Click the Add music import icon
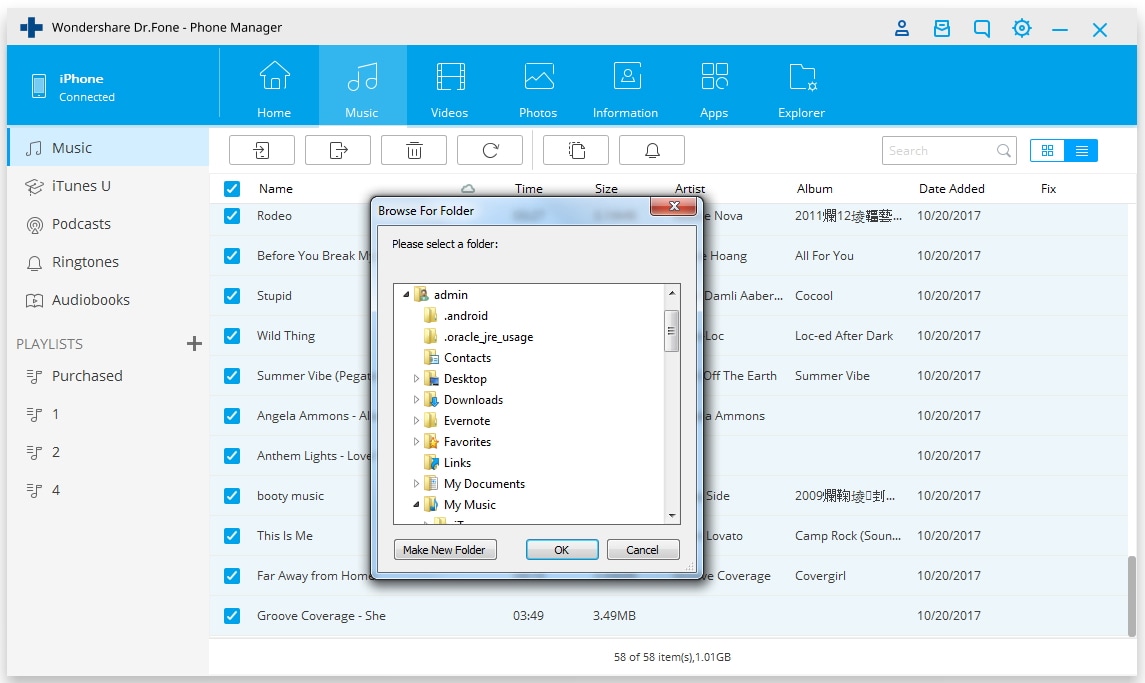Viewport: 1145px width, 683px height. (261, 150)
